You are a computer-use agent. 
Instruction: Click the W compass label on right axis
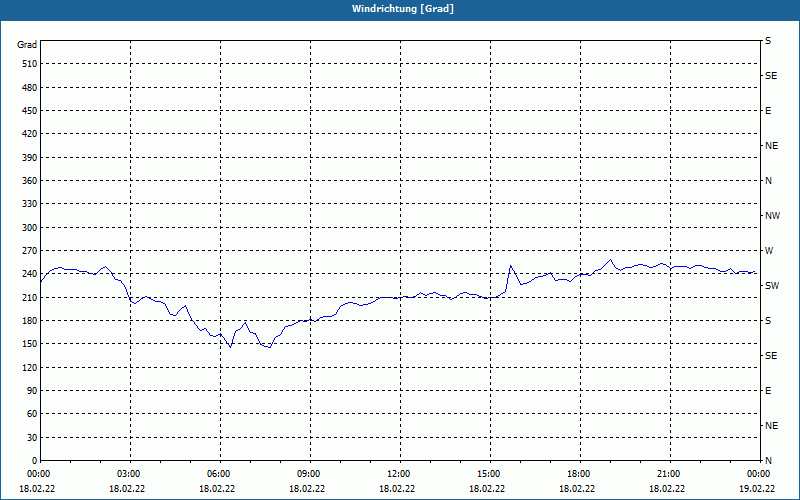coord(769,251)
